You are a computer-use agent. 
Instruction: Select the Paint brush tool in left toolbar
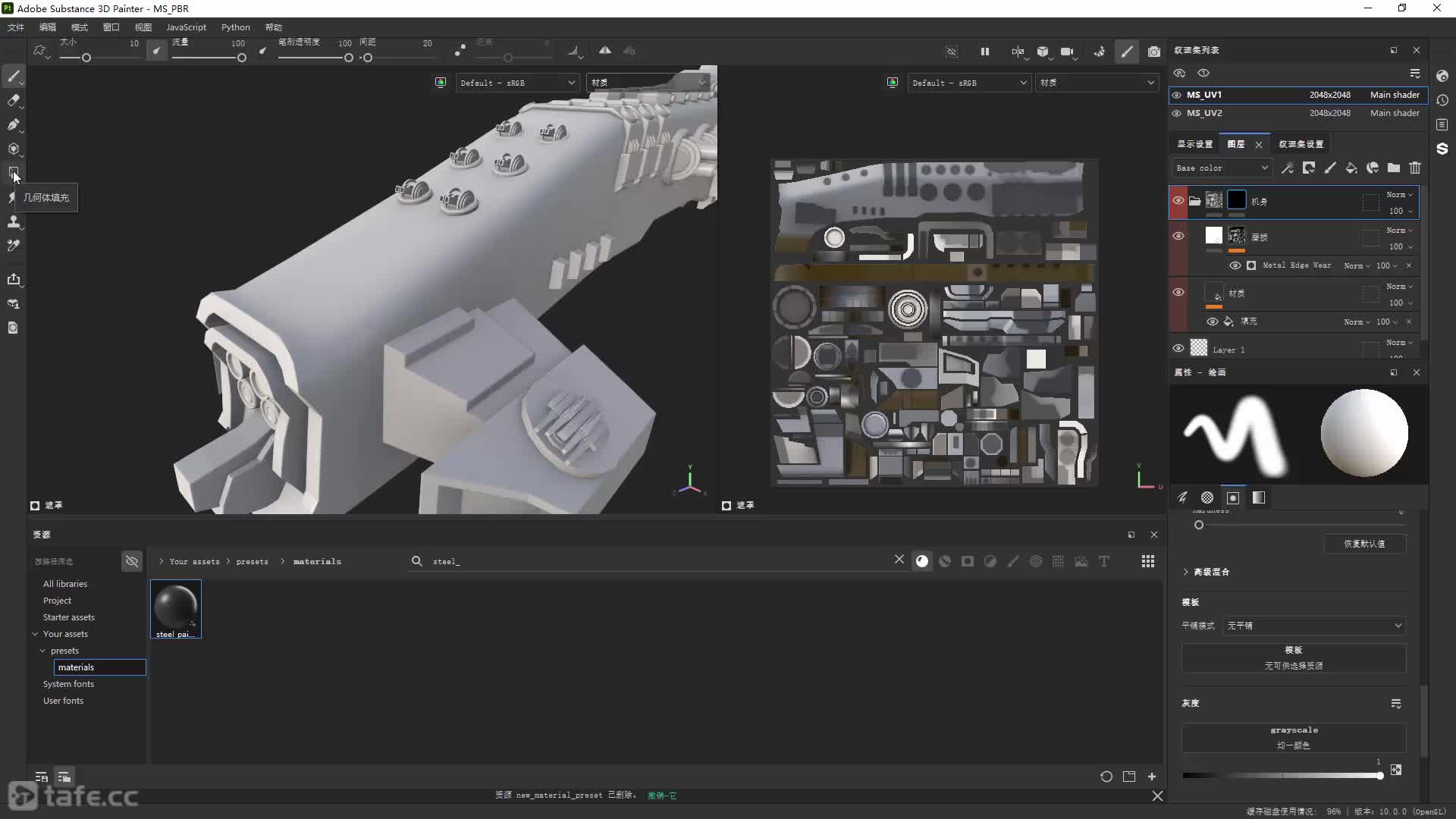click(x=14, y=76)
